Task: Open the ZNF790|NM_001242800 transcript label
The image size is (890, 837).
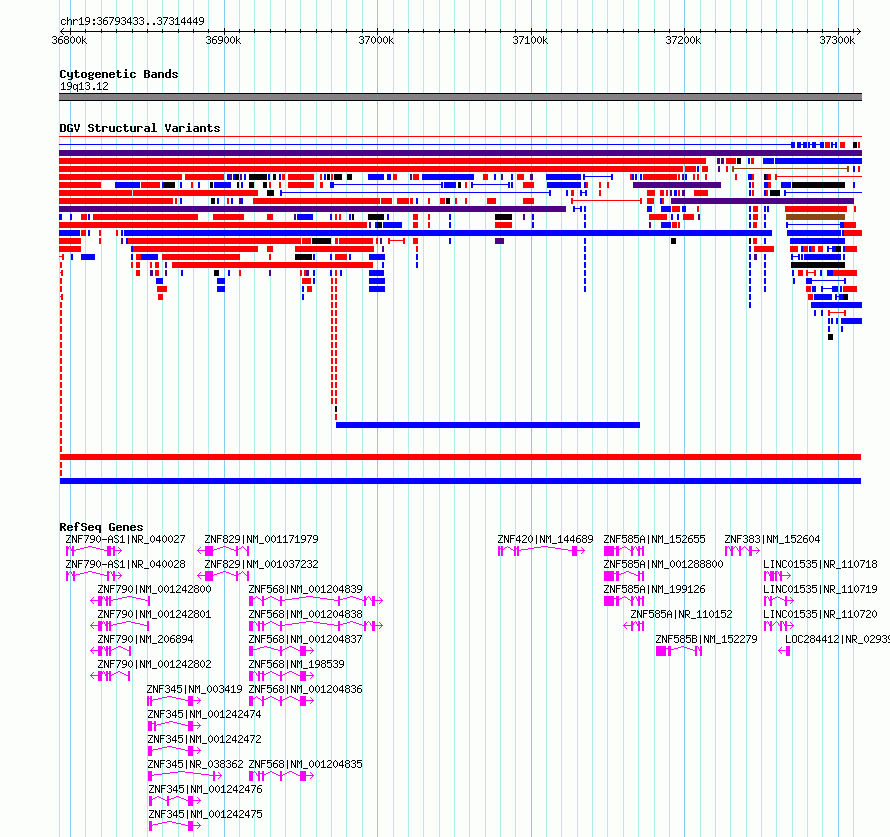Action: click(x=154, y=589)
